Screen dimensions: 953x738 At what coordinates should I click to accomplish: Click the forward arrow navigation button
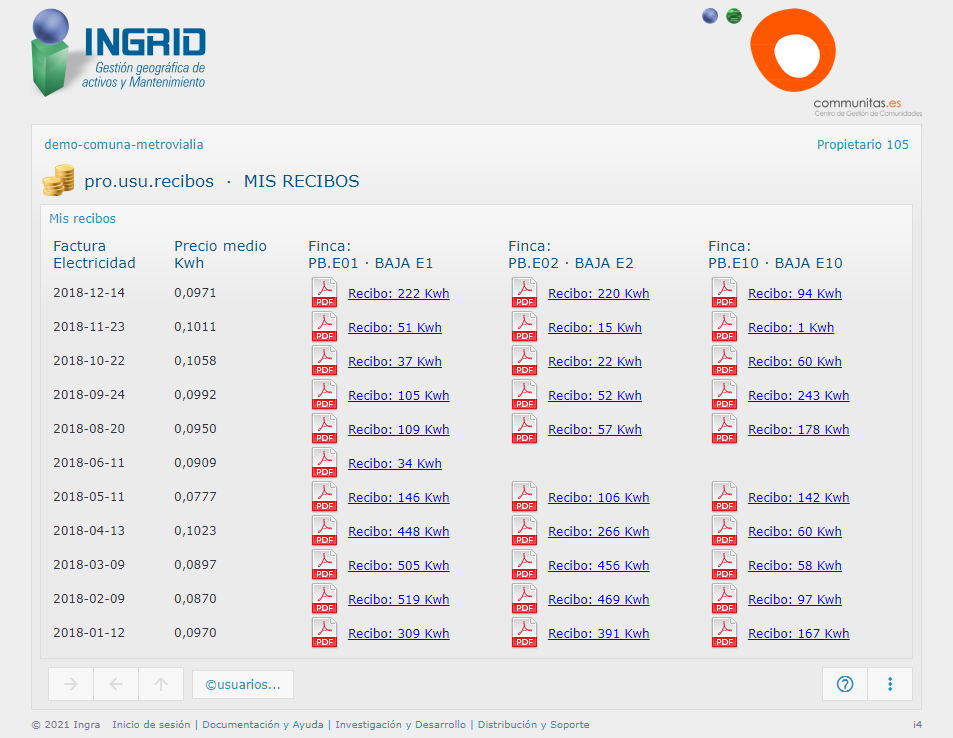[x=71, y=685]
